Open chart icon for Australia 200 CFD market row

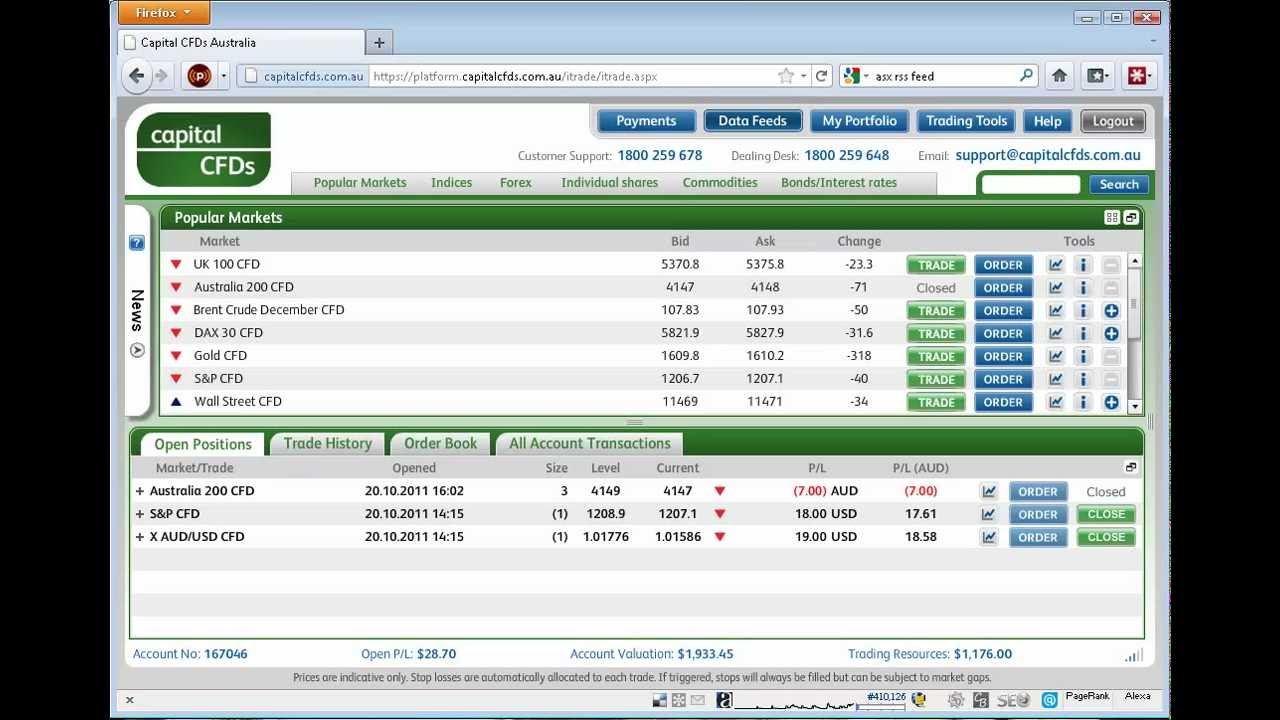tap(1055, 288)
